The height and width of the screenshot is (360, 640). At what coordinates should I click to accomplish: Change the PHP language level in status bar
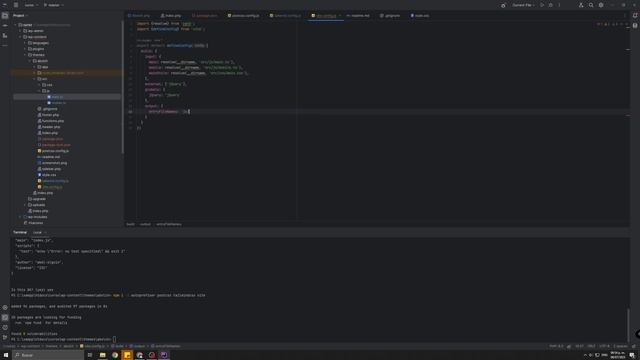pos(556,346)
